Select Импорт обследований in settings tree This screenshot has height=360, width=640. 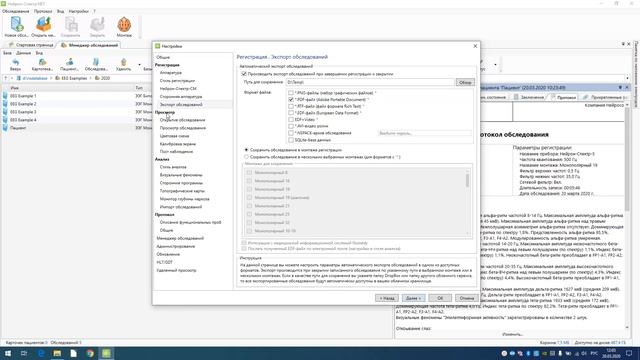click(x=180, y=207)
